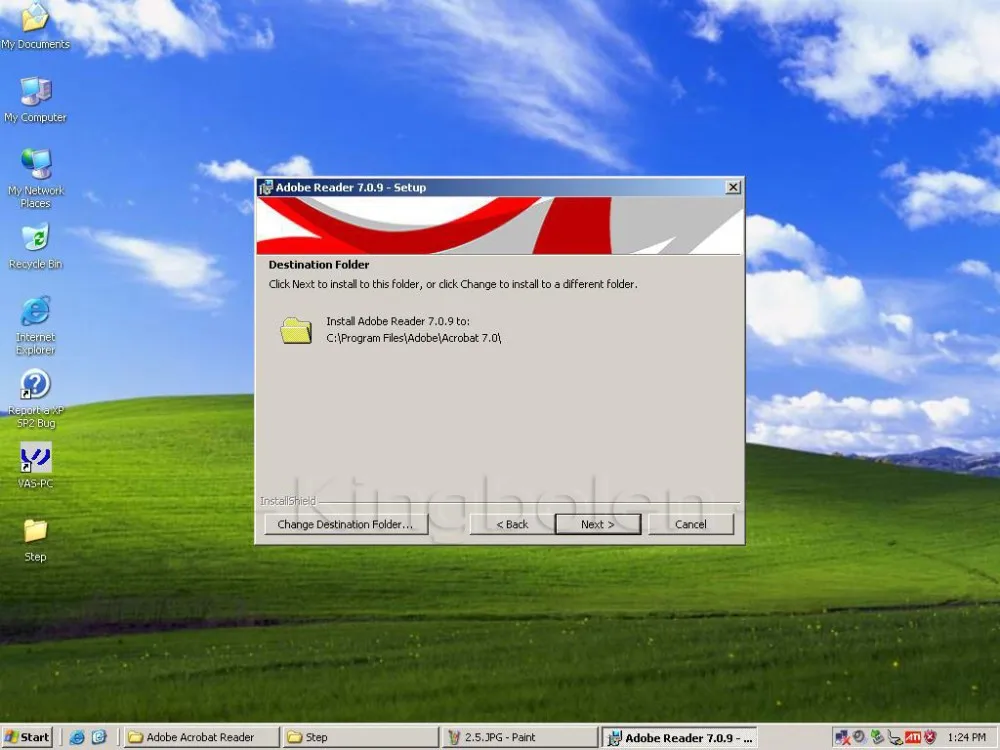This screenshot has width=1000, height=750.
Task: Click the USB cable tray icon
Action: pyautogui.click(x=895, y=738)
